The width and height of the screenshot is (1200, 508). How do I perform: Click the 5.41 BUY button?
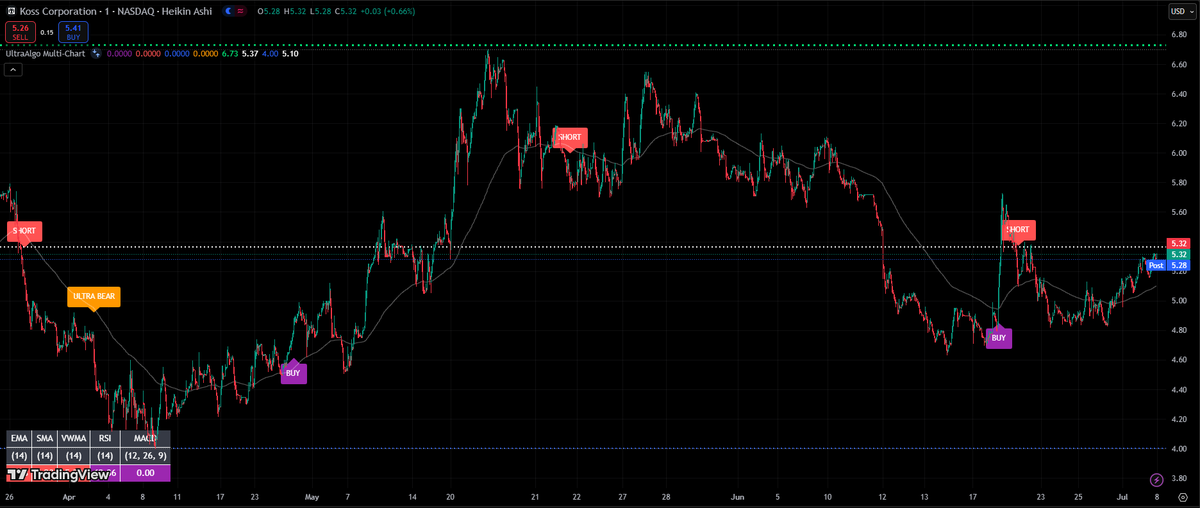pyautogui.click(x=73, y=32)
